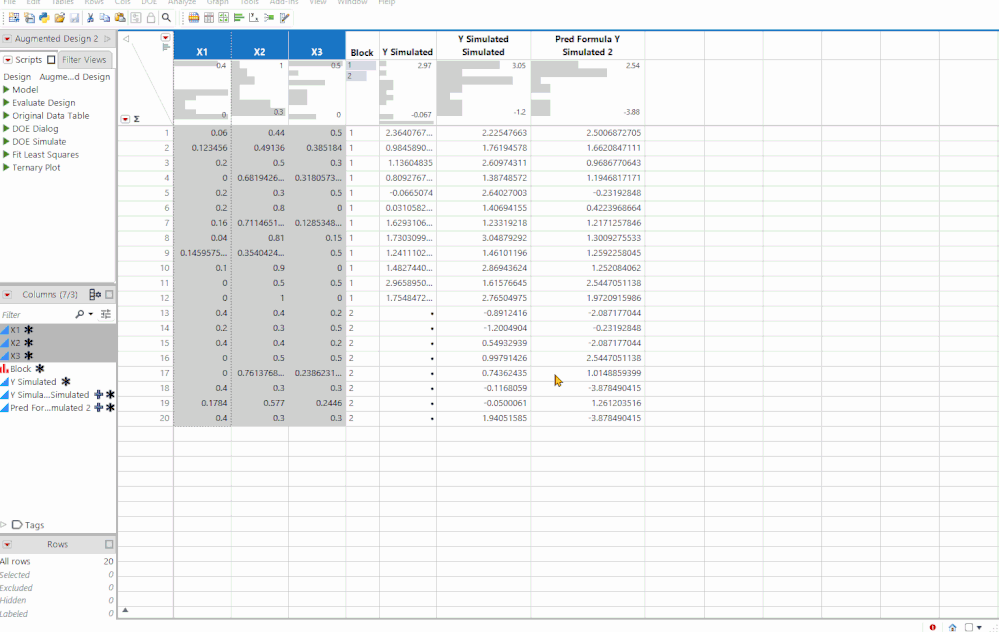The image size is (999, 632).
Task: Click the Fit Model toolbar icon
Action: tap(269, 18)
